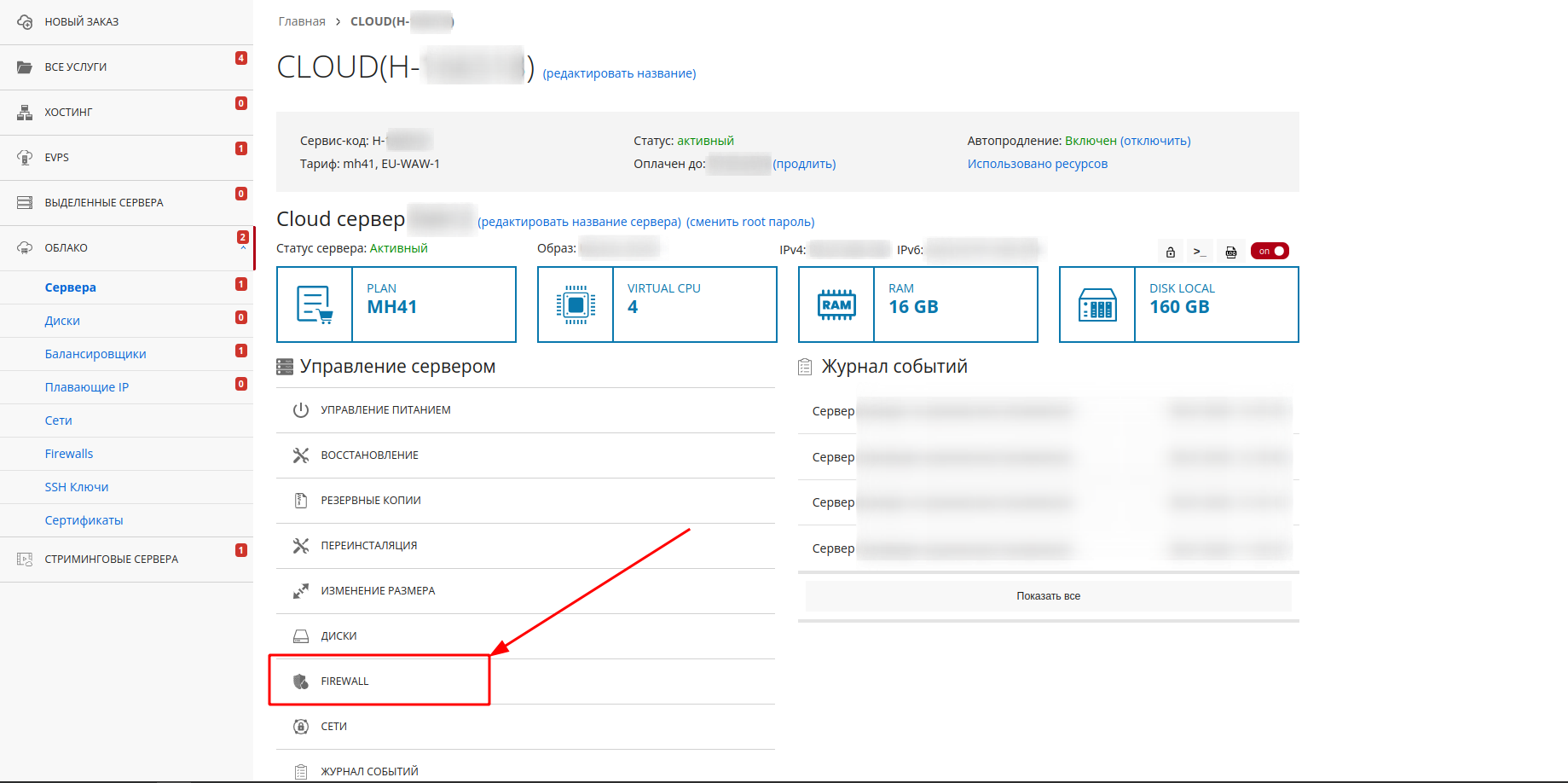The width and height of the screenshot is (1568, 783).
Task: Click the server icon by Управление сервером heading
Action: (x=285, y=368)
